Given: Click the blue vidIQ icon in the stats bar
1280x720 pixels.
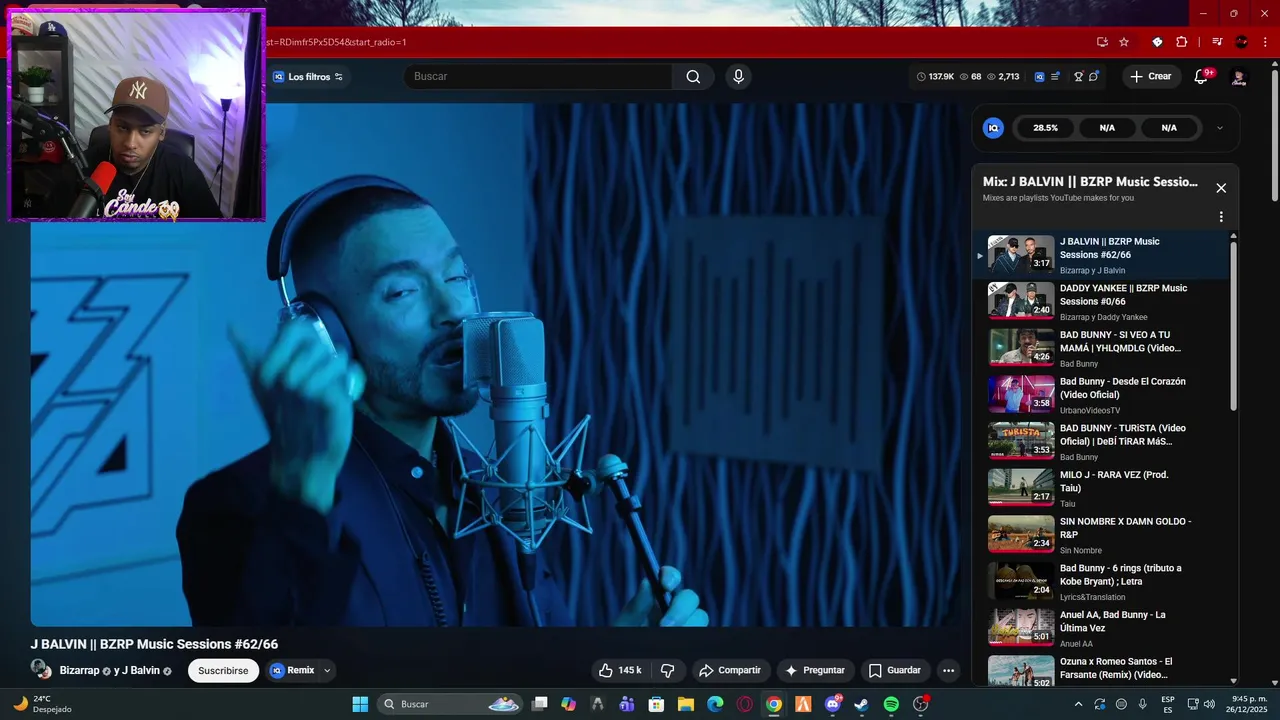Looking at the screenshot, I should click(1039, 77).
